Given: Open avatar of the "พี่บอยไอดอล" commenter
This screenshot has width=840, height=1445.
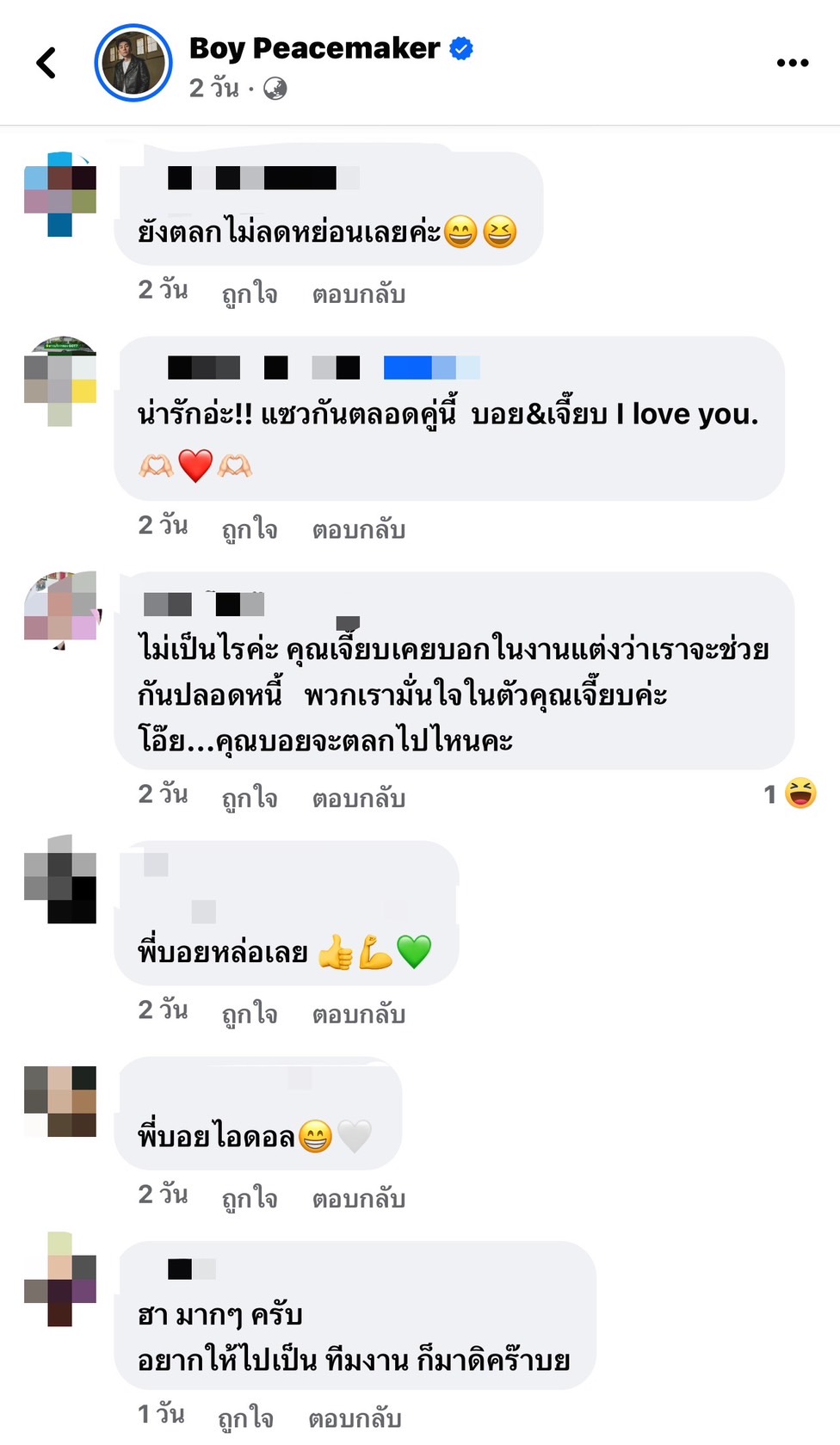Looking at the screenshot, I should (60, 1102).
